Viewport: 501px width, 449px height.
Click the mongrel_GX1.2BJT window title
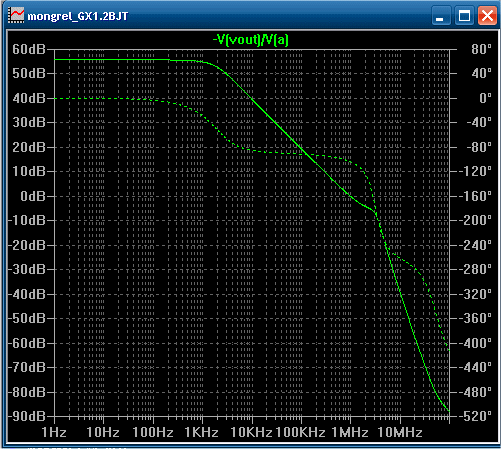tap(78, 16)
